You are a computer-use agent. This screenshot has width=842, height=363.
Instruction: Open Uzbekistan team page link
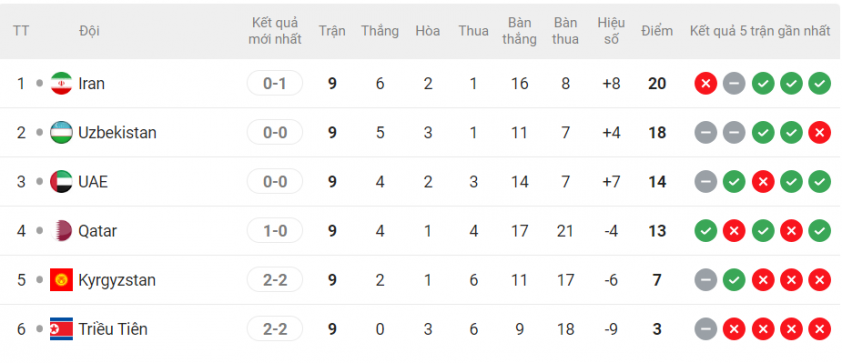[x=118, y=133]
